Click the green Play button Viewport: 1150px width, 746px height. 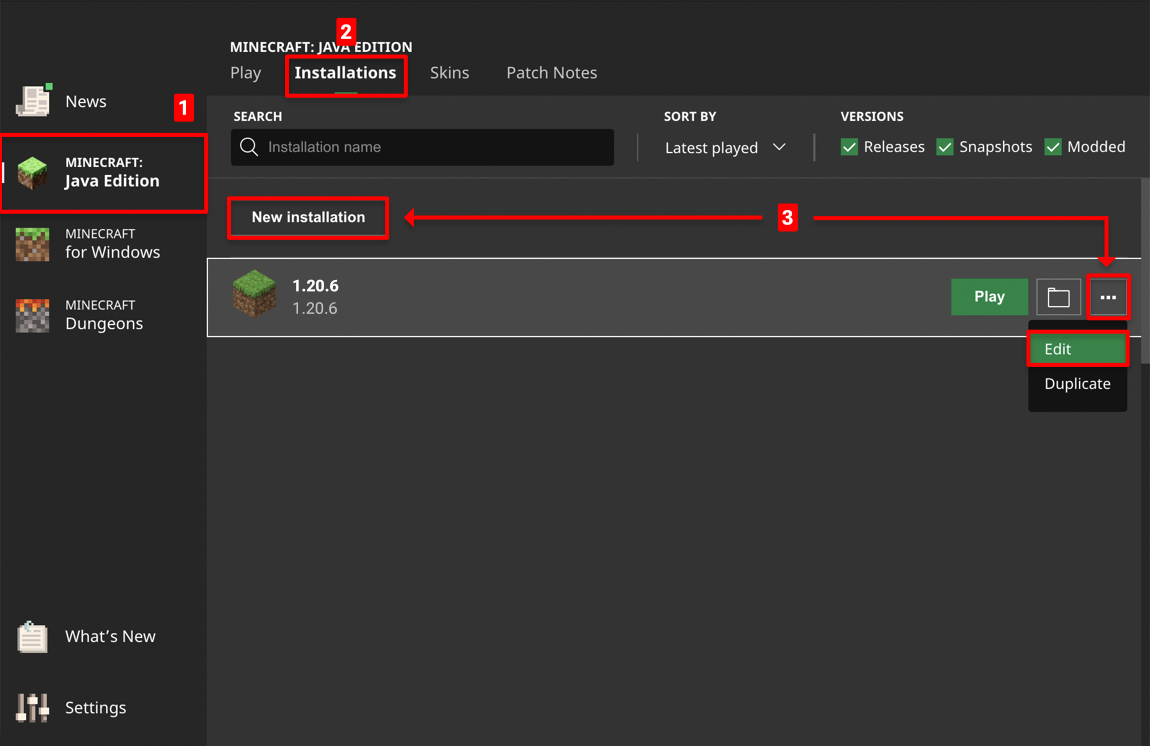point(989,297)
